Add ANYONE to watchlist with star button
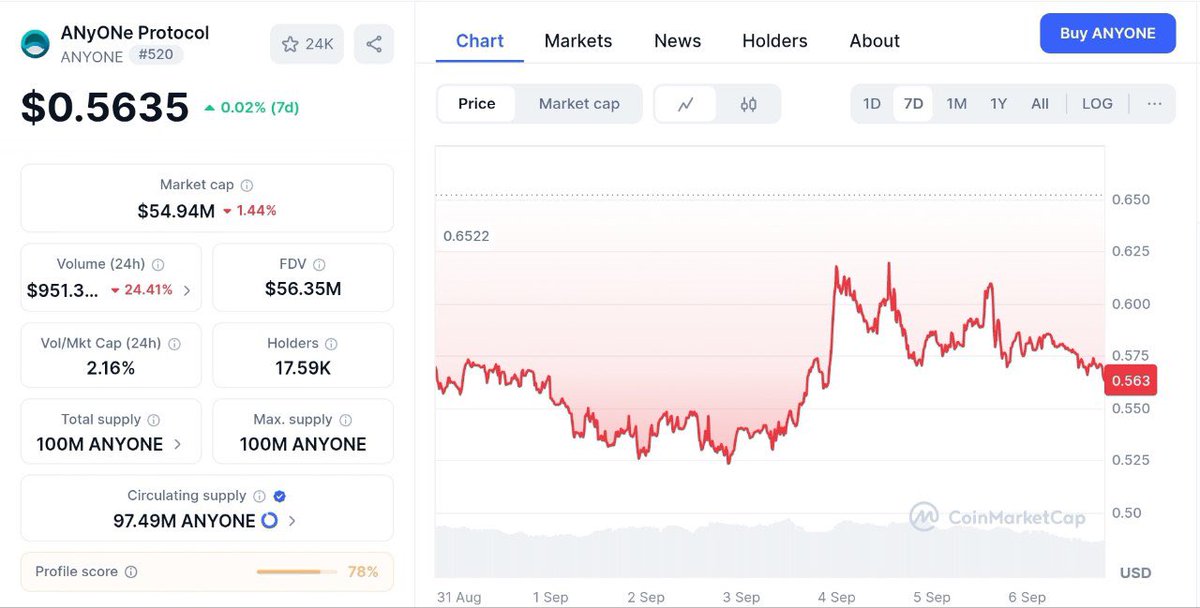This screenshot has height=608, width=1200. (307, 44)
